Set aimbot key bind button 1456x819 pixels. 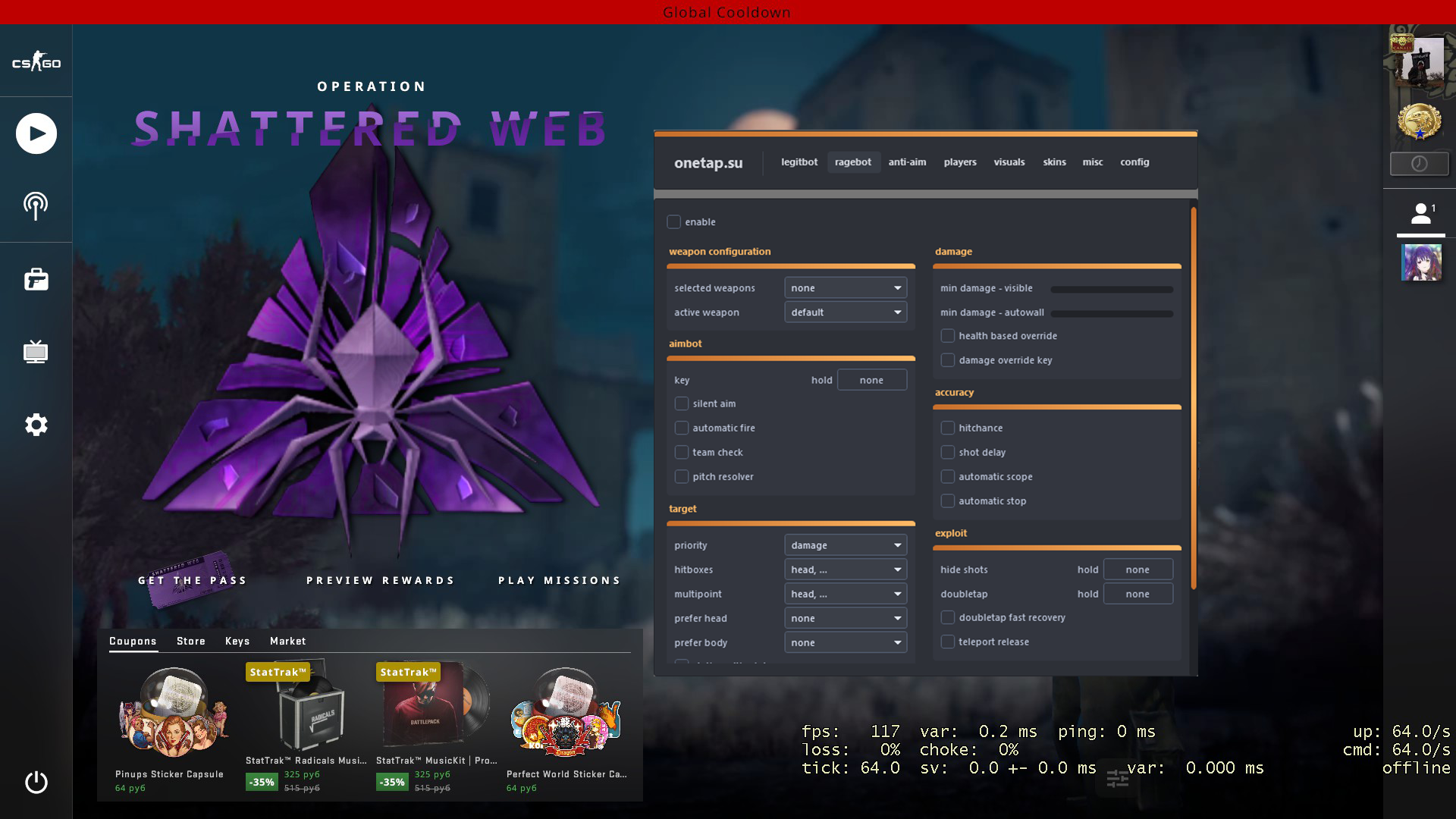(x=871, y=380)
